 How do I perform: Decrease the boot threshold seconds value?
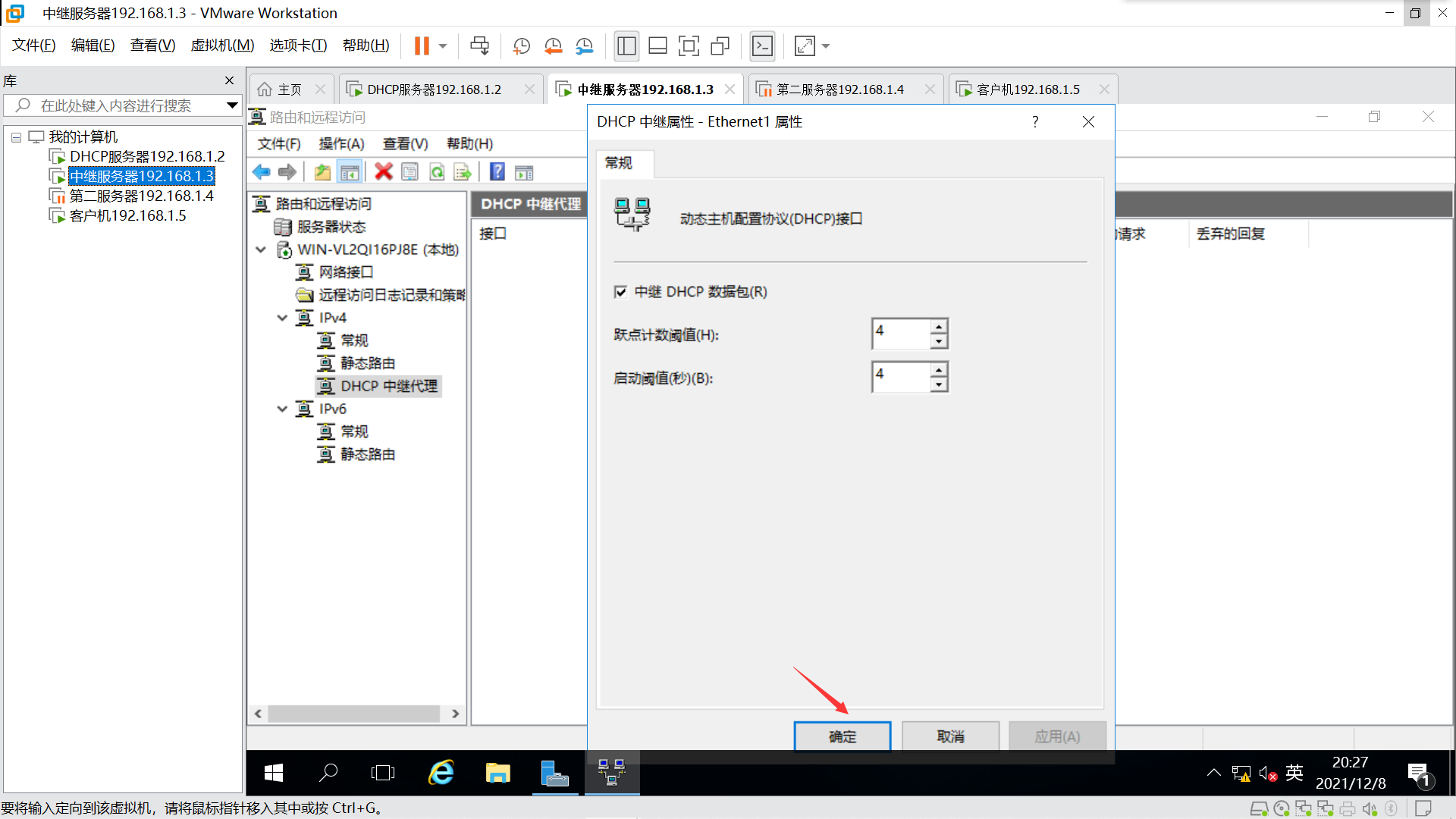(939, 384)
